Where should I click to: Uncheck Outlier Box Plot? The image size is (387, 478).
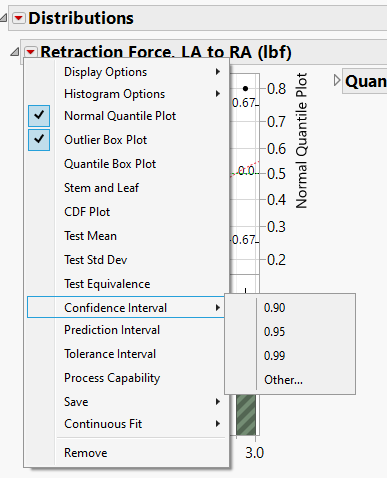128,140
